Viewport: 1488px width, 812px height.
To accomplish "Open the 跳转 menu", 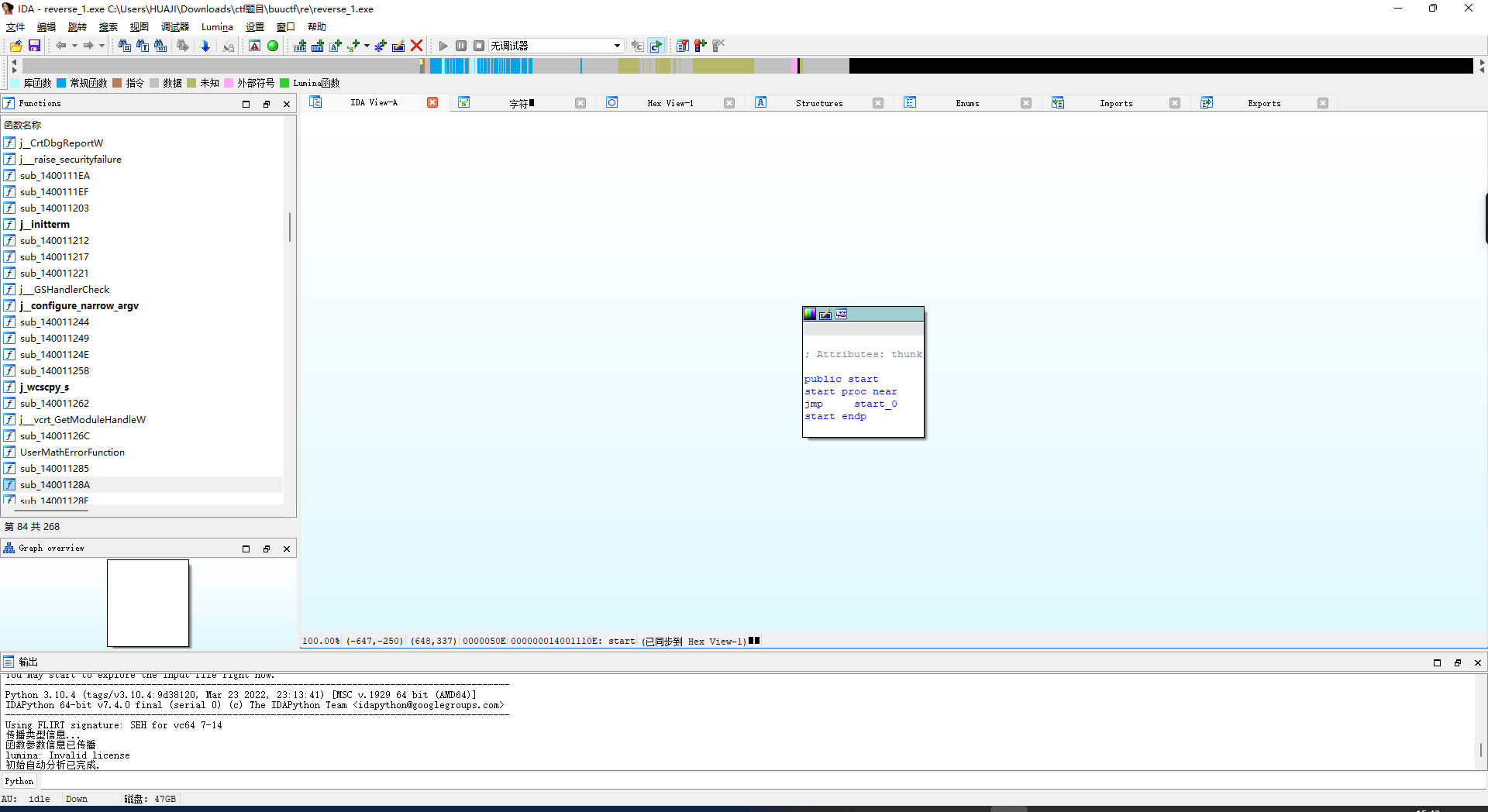I will [77, 27].
